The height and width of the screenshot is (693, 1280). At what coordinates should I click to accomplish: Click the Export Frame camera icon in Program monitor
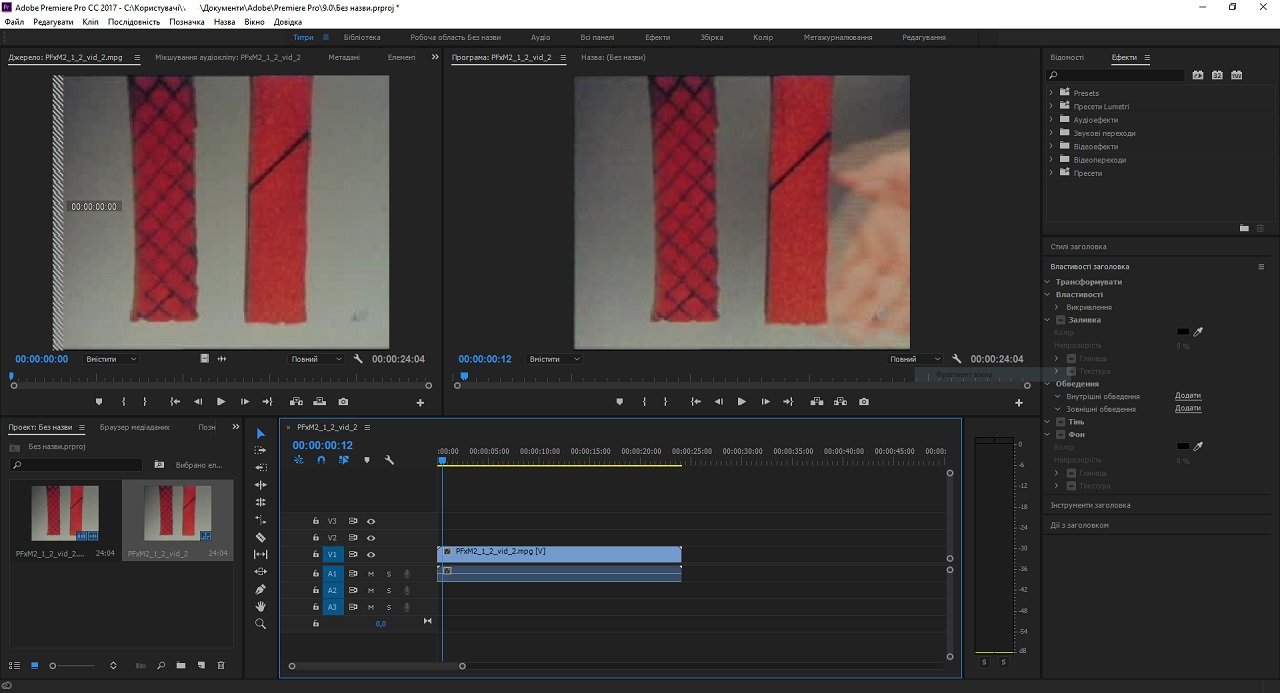pyautogui.click(x=864, y=402)
